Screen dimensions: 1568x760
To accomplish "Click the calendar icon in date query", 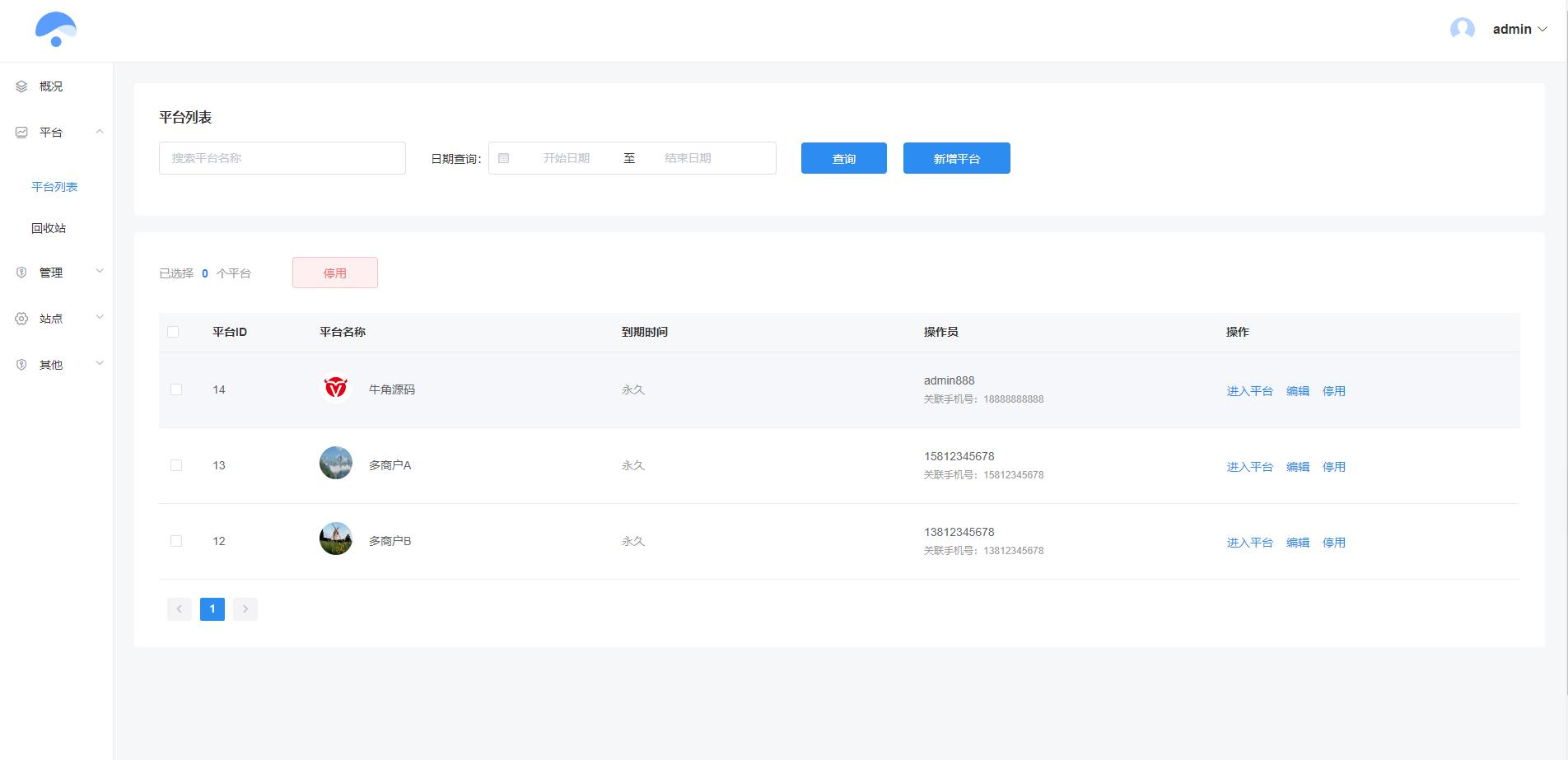I will 504,158.
